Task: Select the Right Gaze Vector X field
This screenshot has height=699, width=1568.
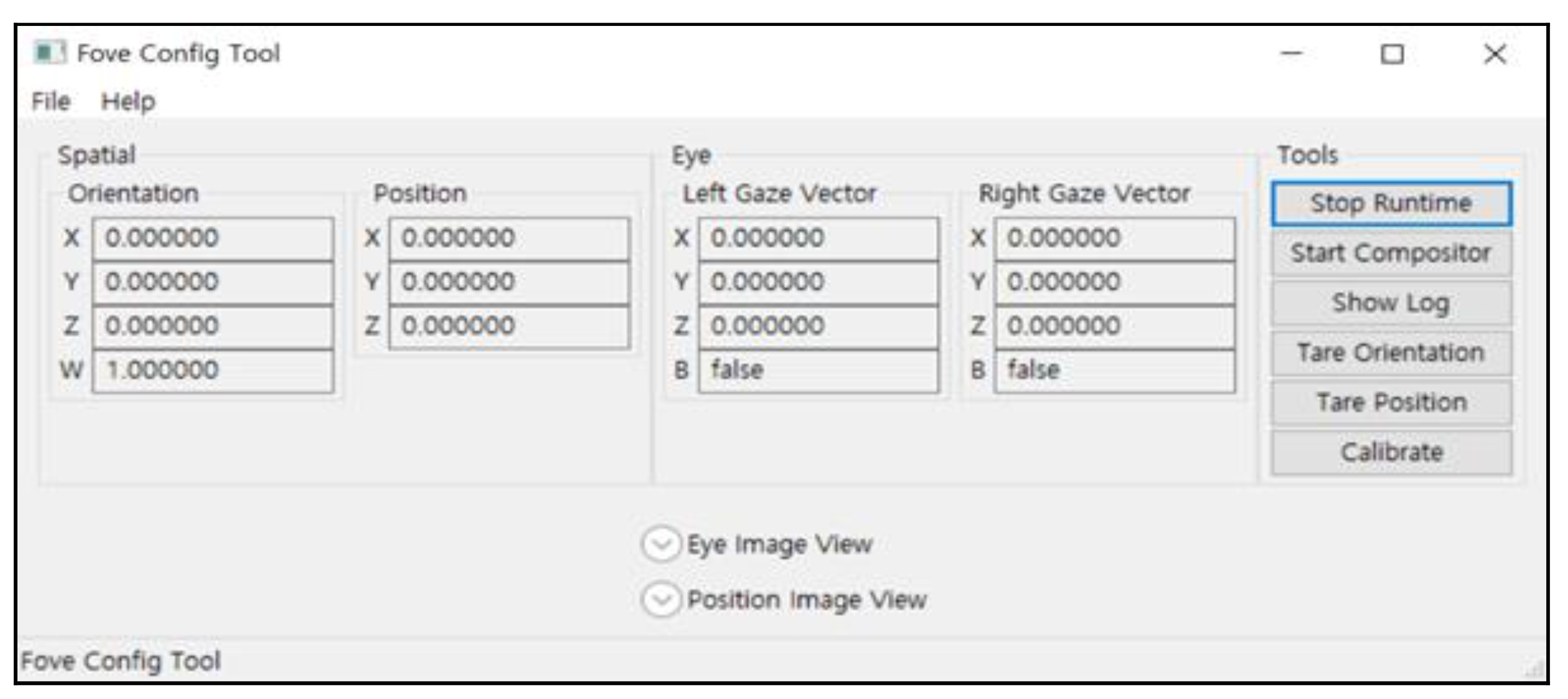Action: click(1114, 238)
